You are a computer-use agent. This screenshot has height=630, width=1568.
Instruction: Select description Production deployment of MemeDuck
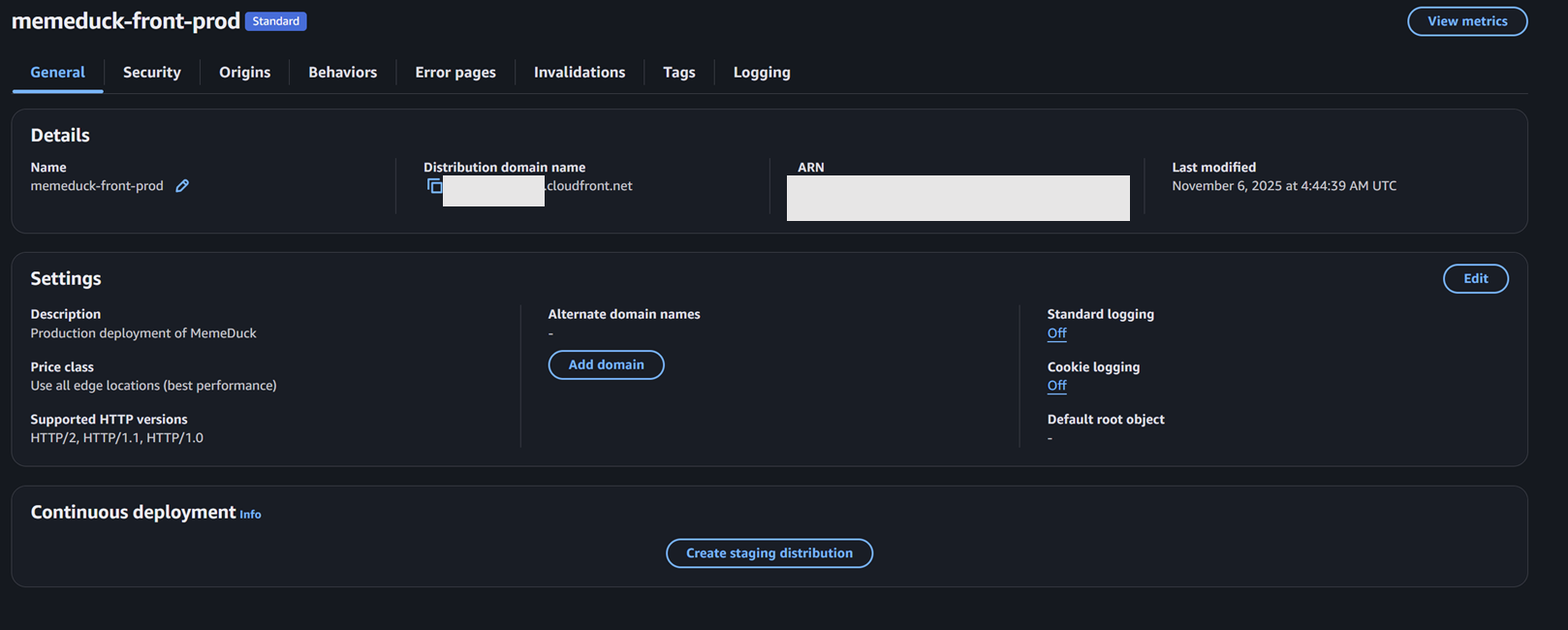pos(143,333)
